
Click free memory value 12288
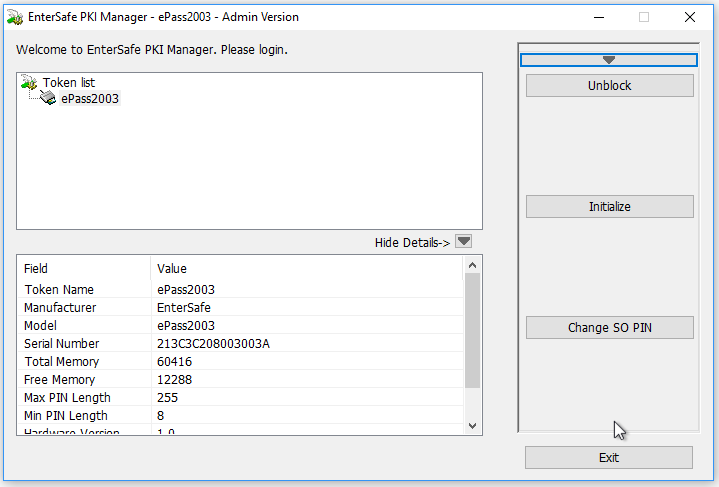coord(174,380)
